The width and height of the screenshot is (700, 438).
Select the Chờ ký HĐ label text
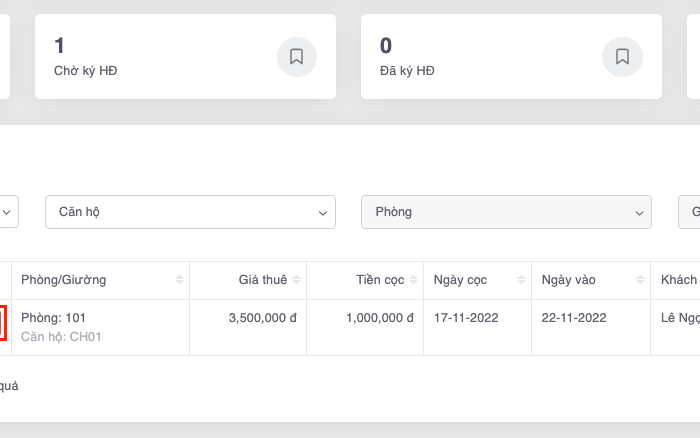click(x=85, y=71)
